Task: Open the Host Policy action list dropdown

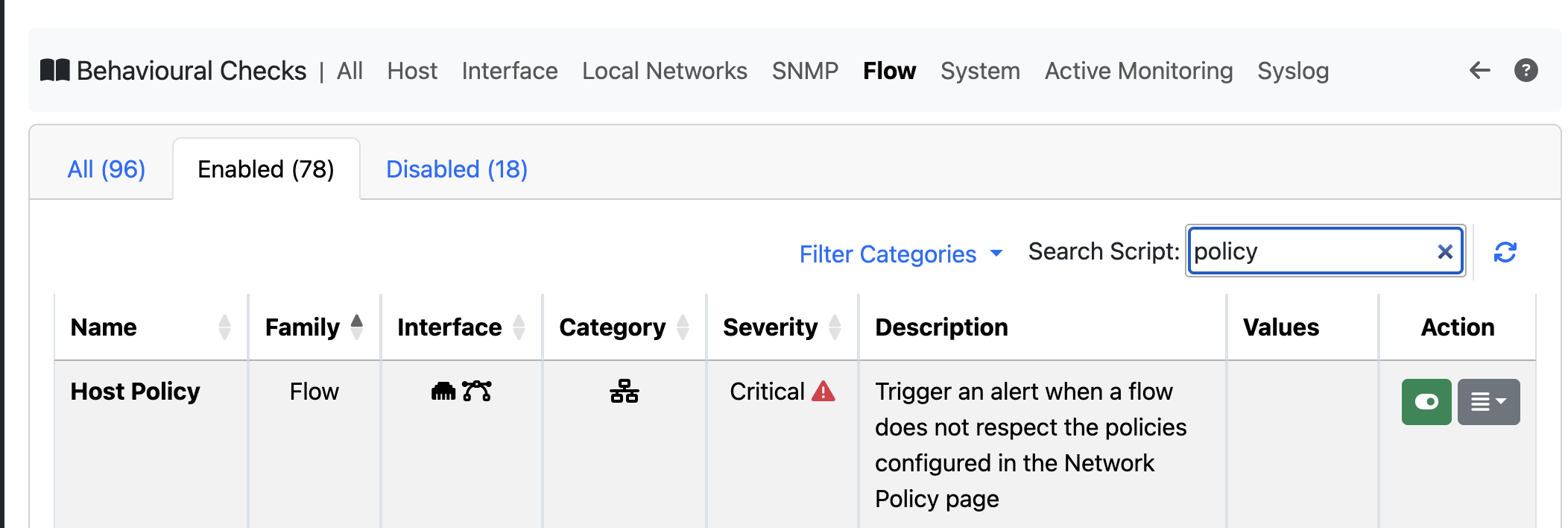Action: [x=1489, y=402]
